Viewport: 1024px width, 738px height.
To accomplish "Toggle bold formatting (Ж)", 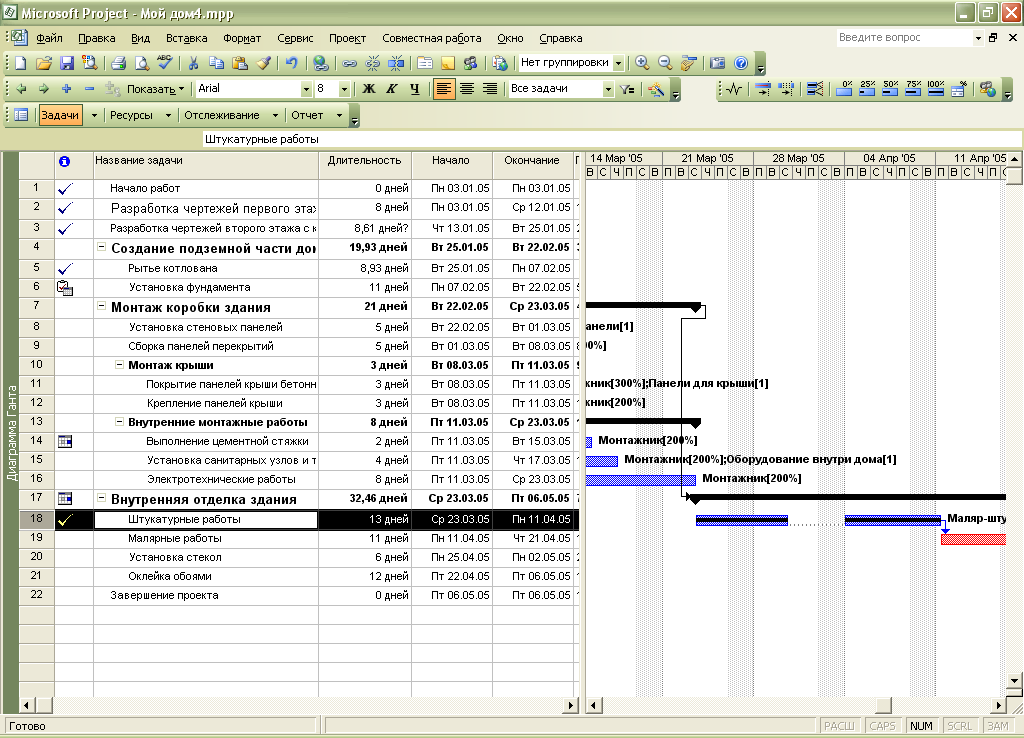I will (x=369, y=89).
